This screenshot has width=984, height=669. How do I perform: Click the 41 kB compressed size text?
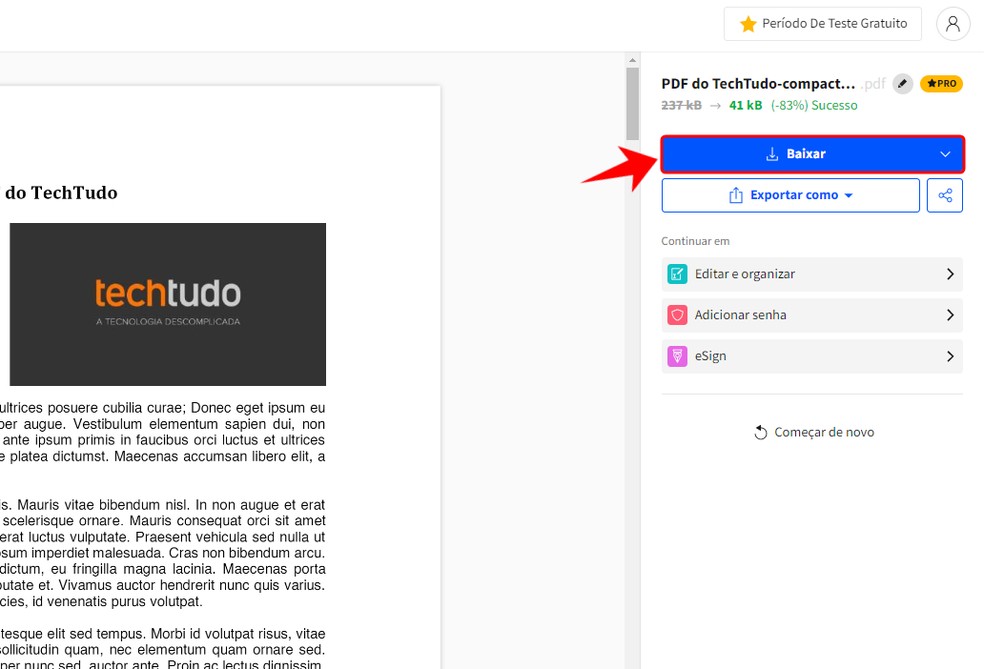tap(746, 105)
